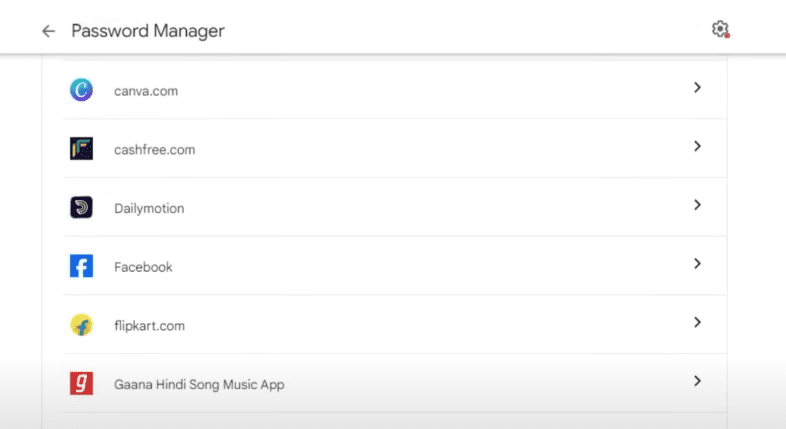Open flipkart.com saved password

149,326
